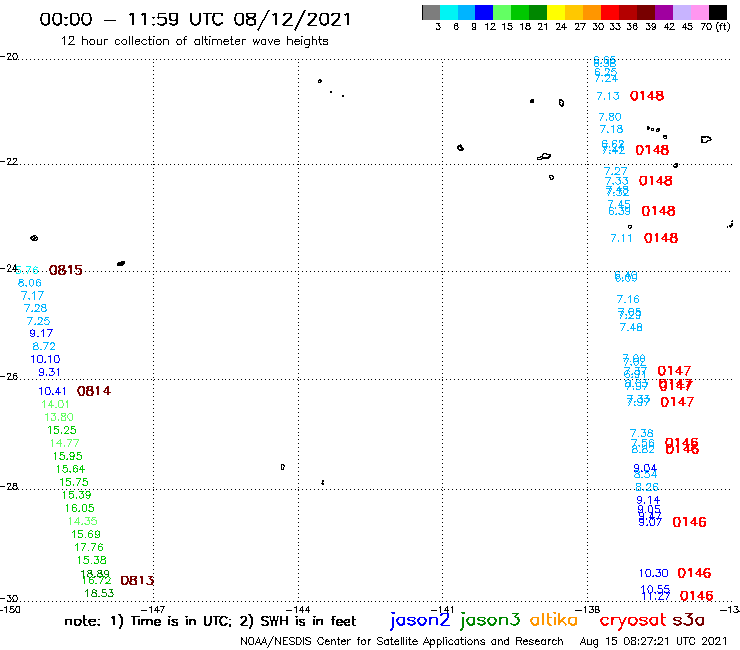Click the wave height value '8.26'
740x650 pixels.
647,487
